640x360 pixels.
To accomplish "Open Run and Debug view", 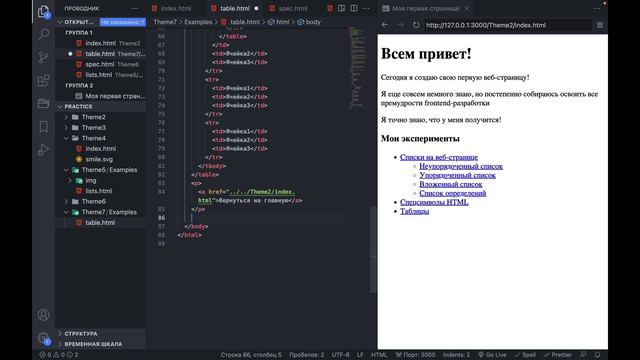I will click(x=43, y=149).
